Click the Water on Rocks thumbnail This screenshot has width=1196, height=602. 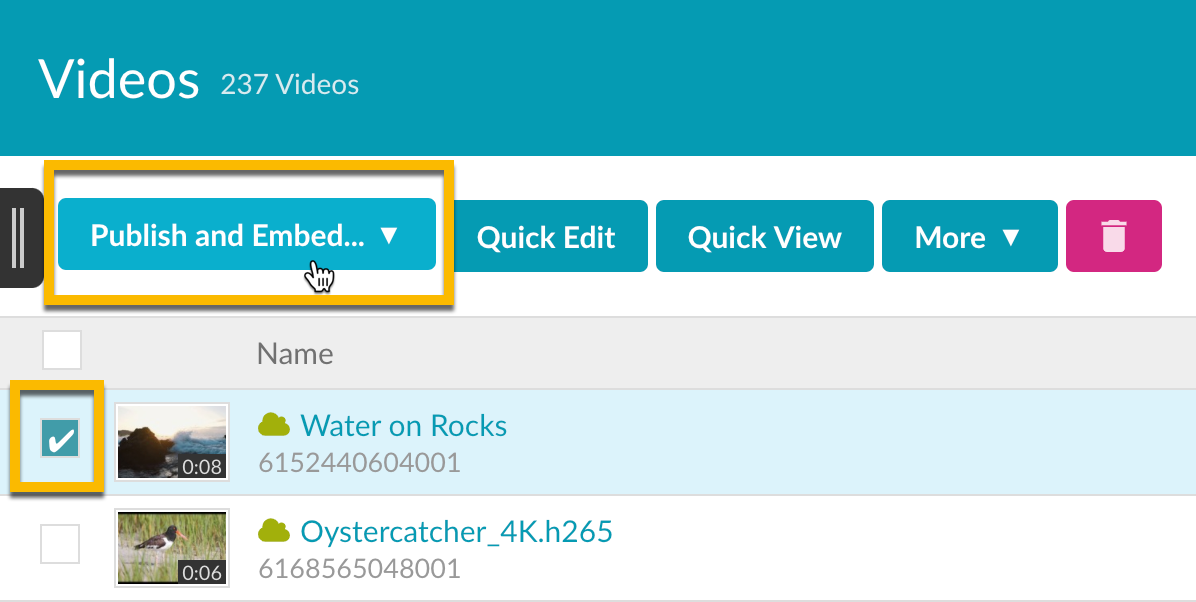pyautogui.click(x=171, y=441)
